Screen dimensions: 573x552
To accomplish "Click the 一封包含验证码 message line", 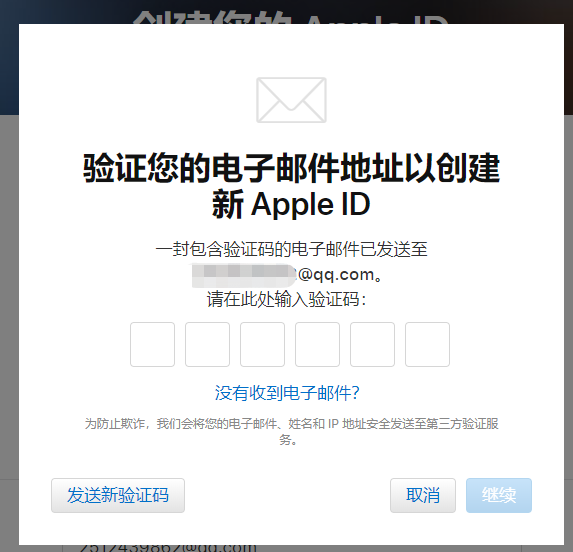I will tap(291, 250).
